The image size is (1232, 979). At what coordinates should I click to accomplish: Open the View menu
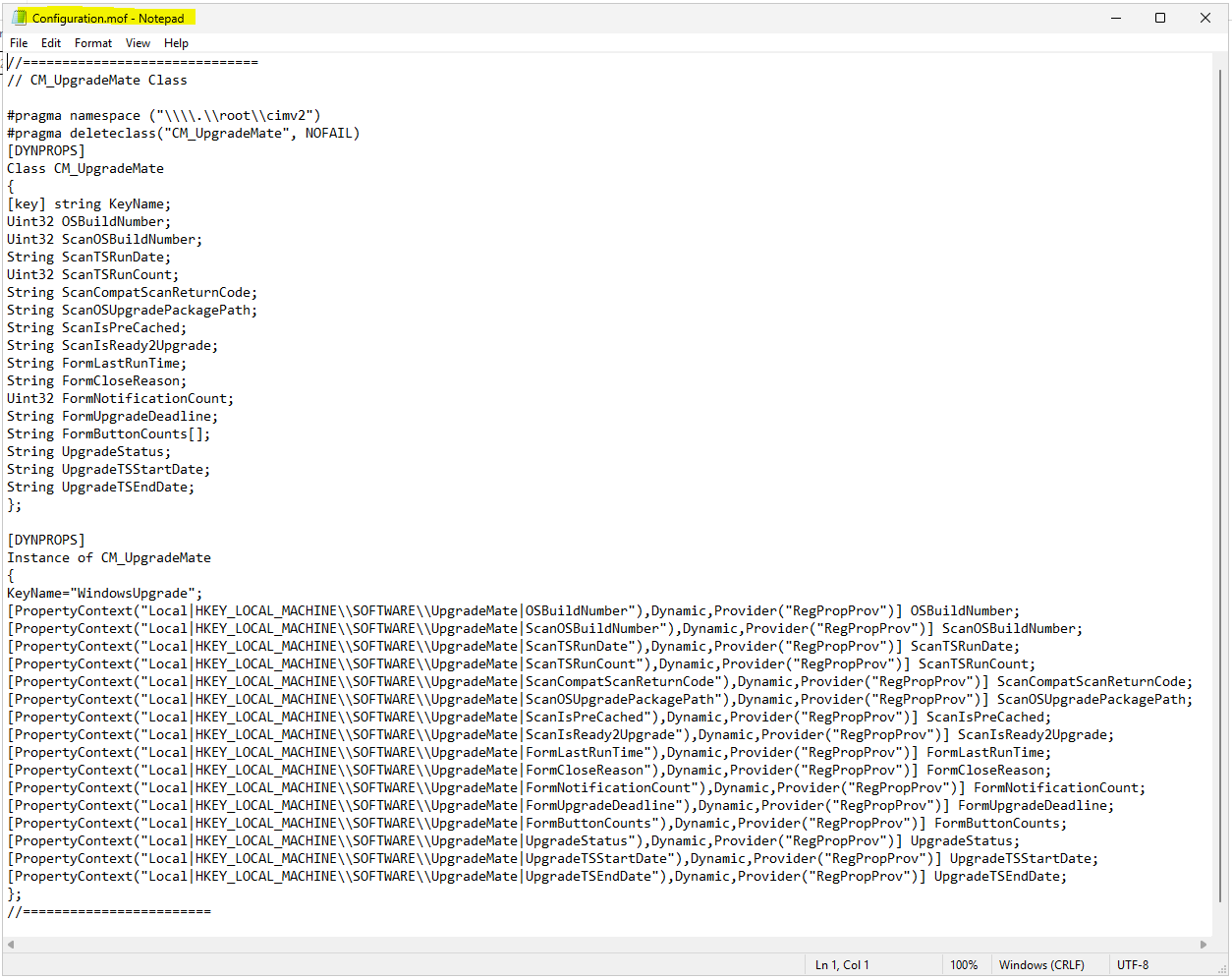138,43
